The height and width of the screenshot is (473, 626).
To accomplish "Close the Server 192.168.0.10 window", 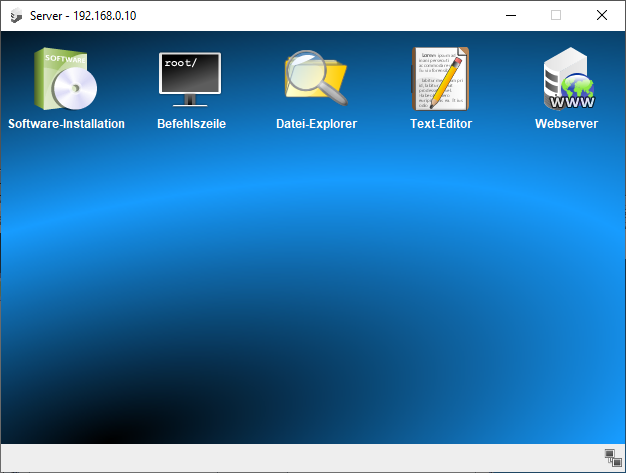I will [x=602, y=16].
